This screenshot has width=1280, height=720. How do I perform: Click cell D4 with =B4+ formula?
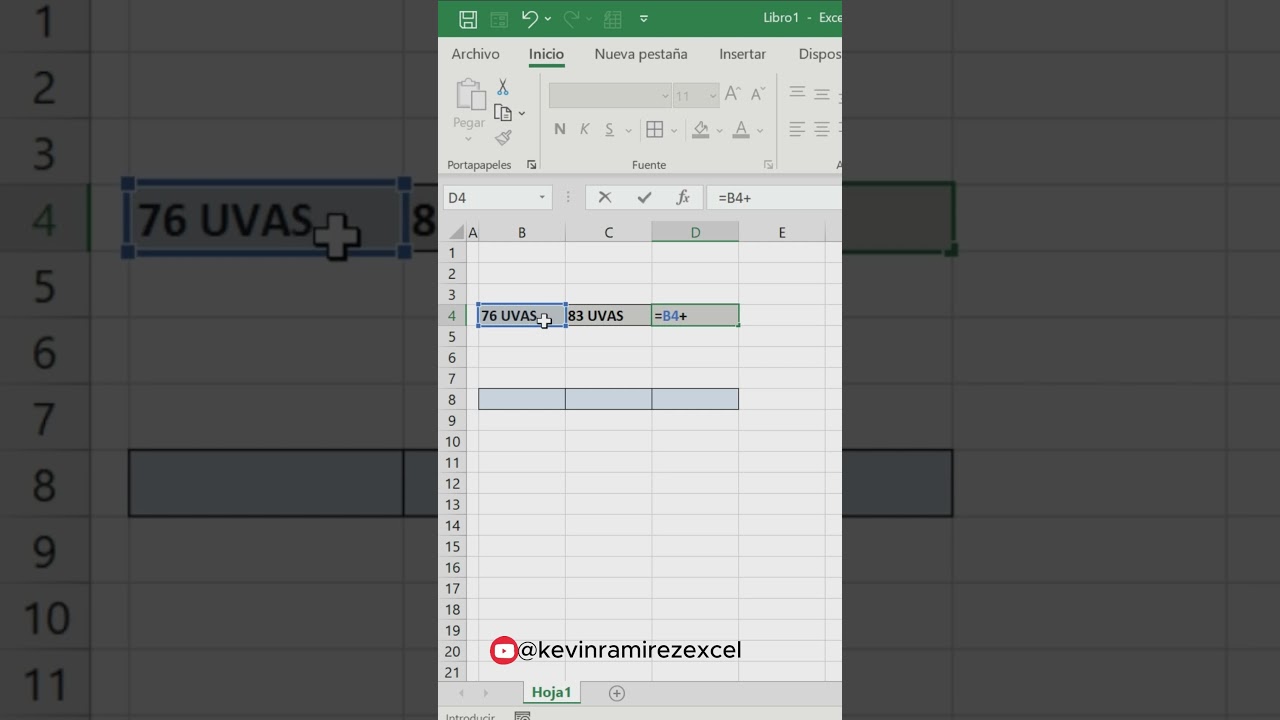(x=695, y=316)
